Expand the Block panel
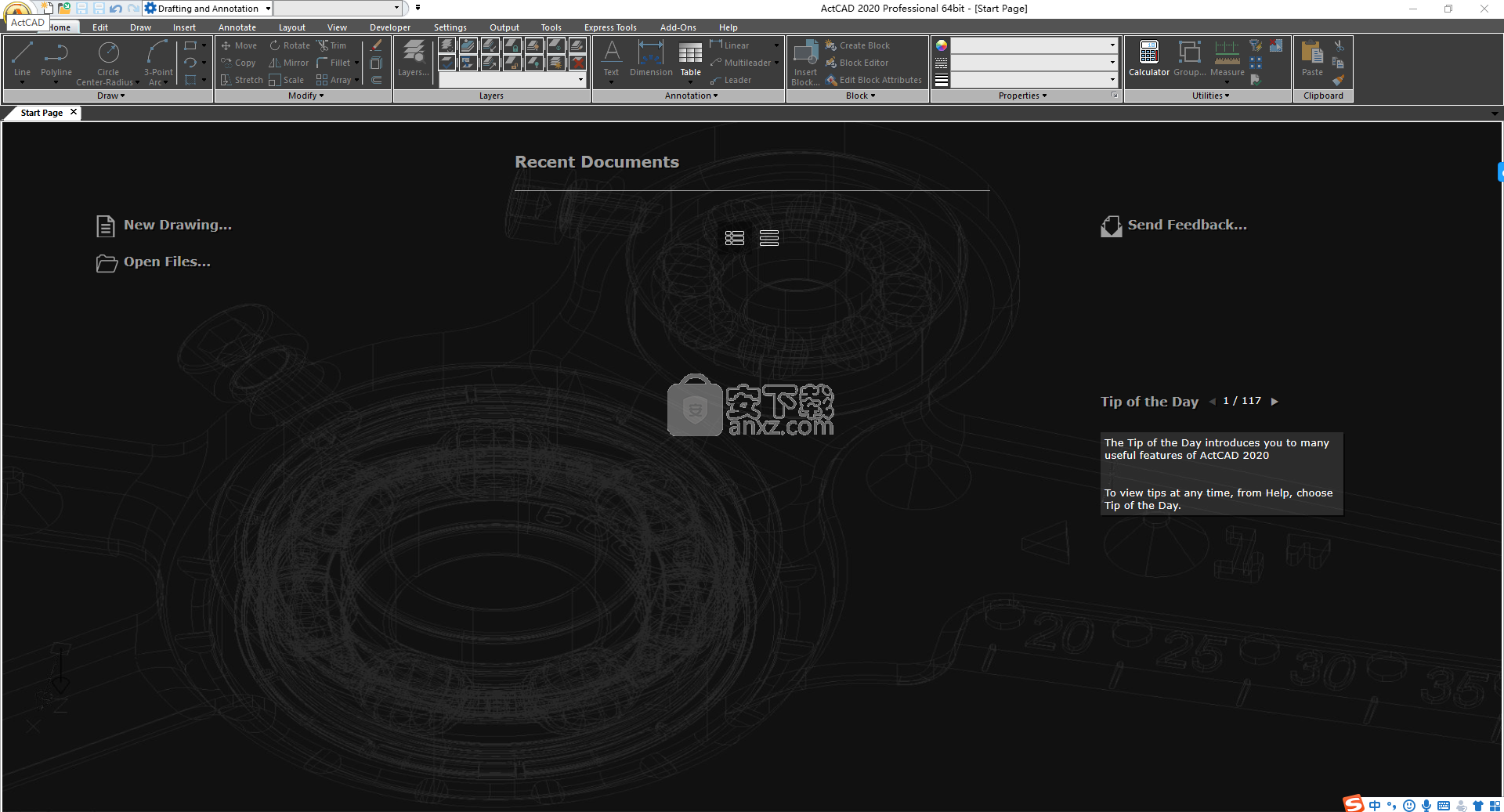 860,96
